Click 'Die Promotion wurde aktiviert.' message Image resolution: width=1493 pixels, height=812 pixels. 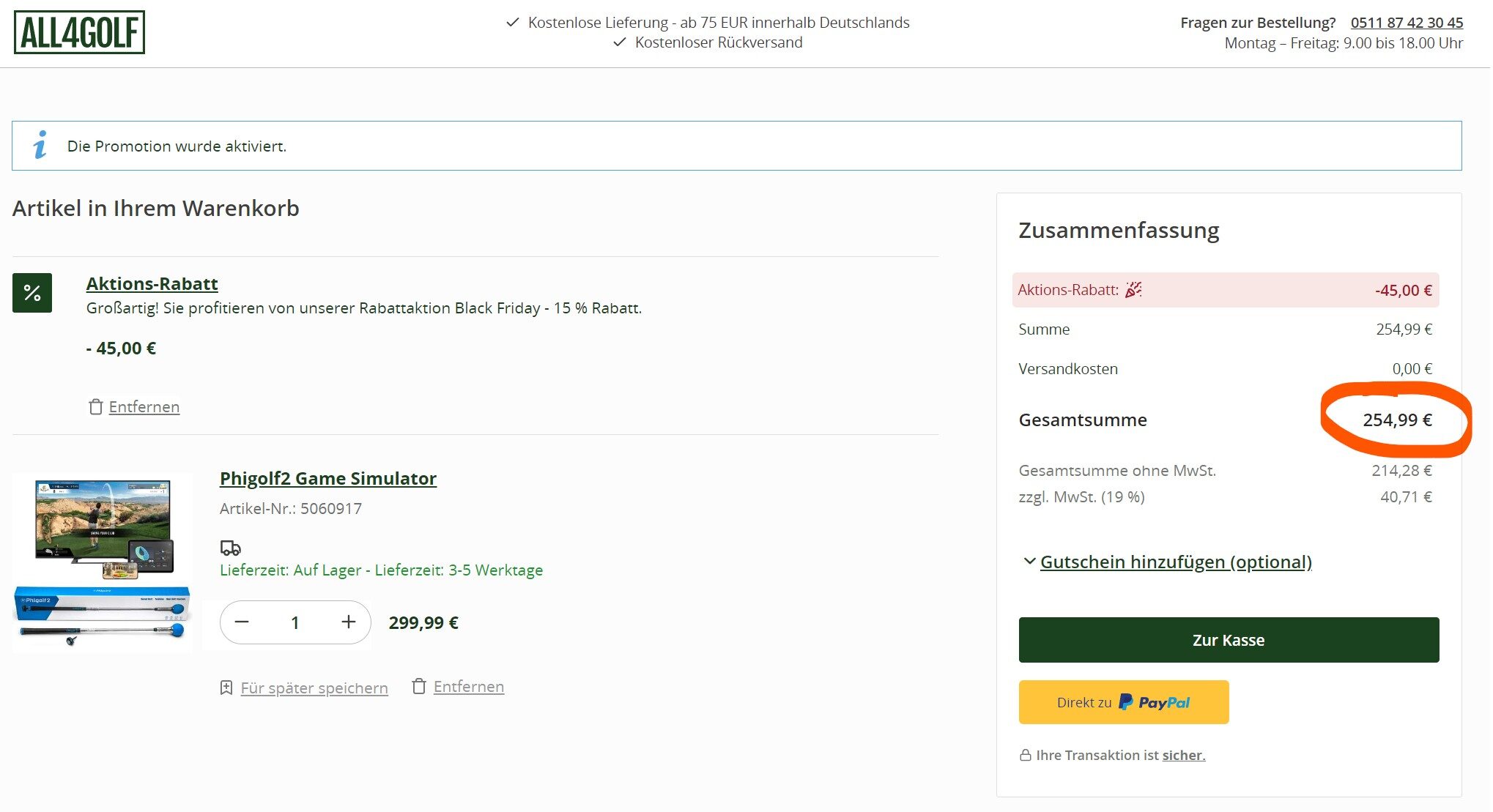177,146
